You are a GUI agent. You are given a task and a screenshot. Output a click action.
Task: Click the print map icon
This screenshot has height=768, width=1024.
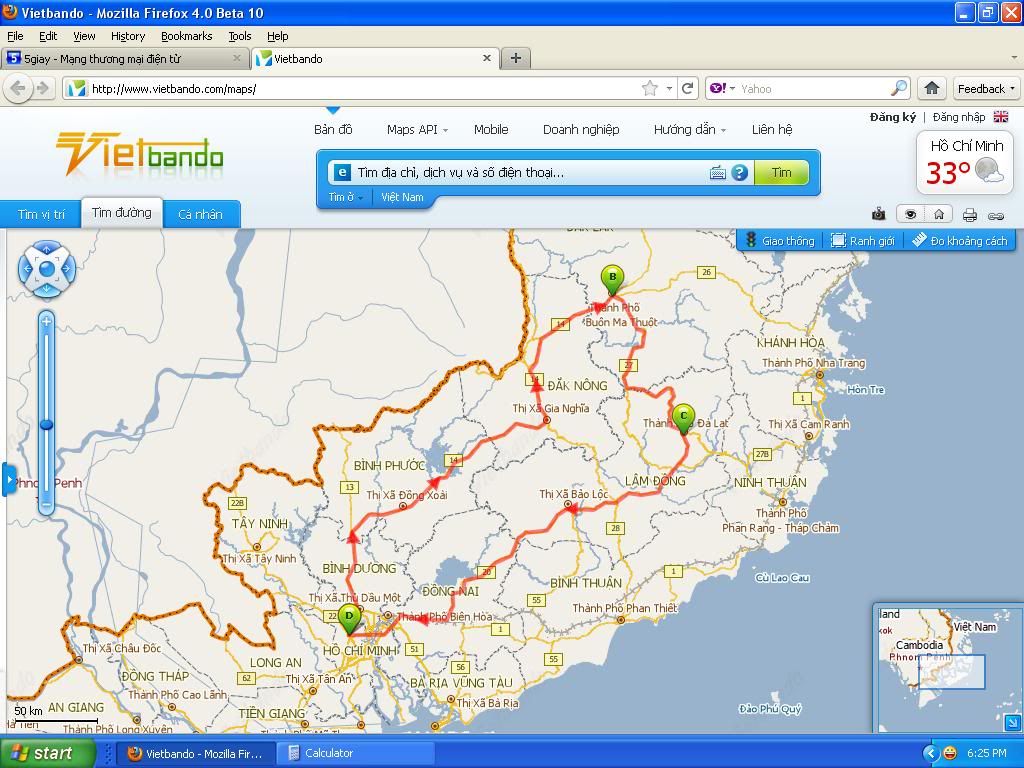click(969, 214)
